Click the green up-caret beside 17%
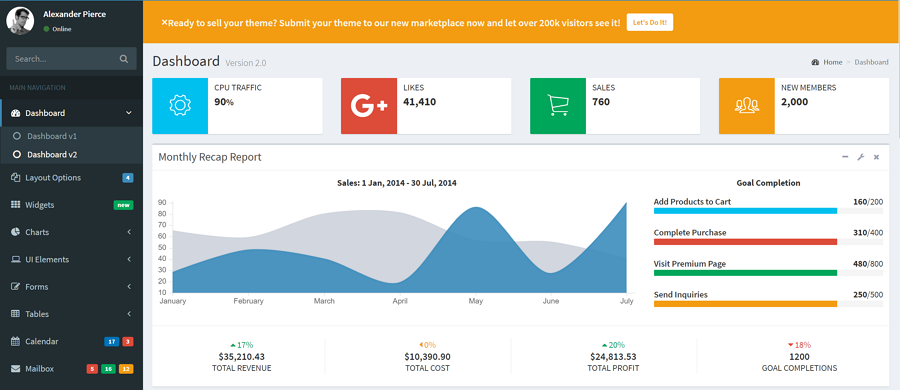 point(232,345)
